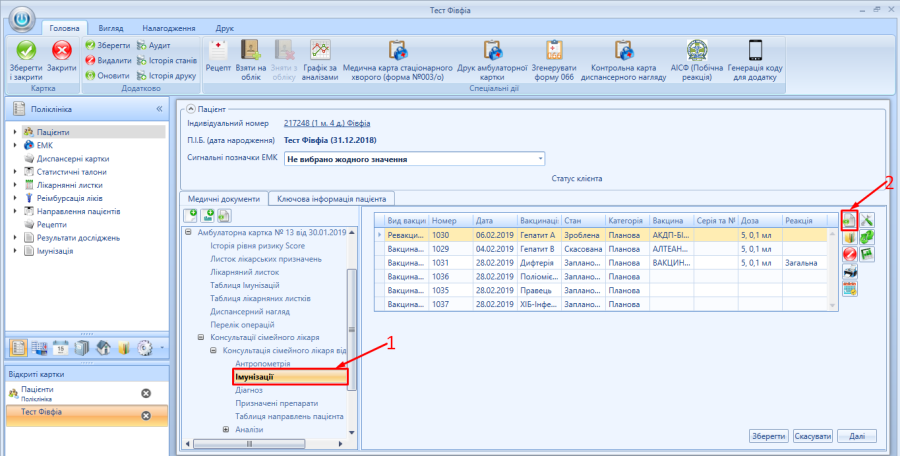Click Генерація коду для додатку phone icon

tap(755, 51)
